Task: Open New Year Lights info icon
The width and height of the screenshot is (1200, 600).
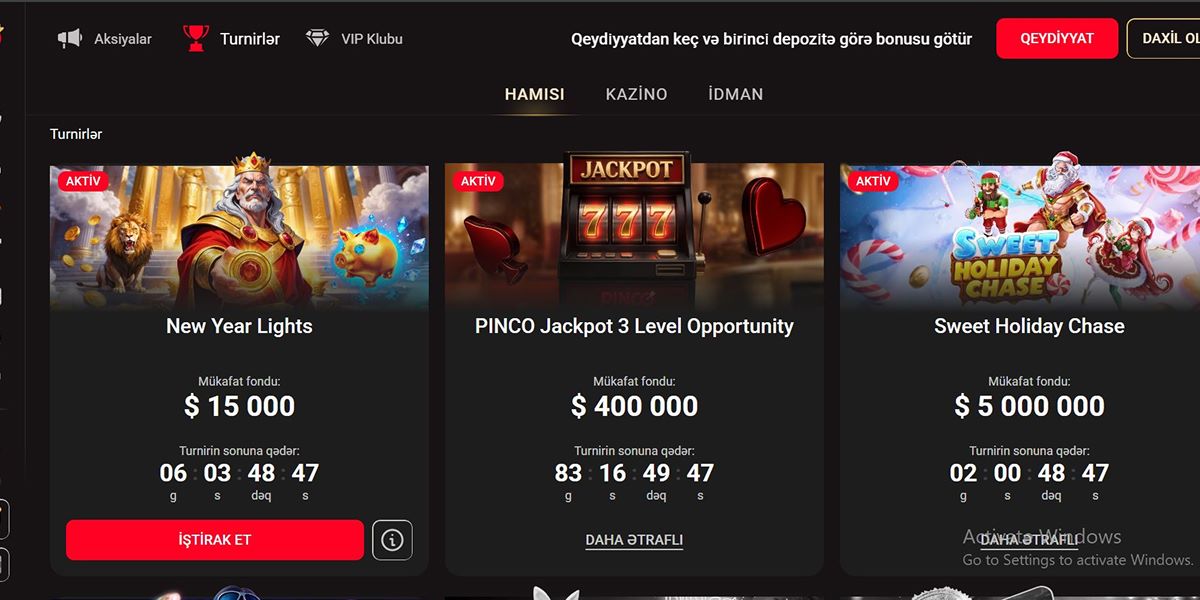Action: [x=392, y=540]
